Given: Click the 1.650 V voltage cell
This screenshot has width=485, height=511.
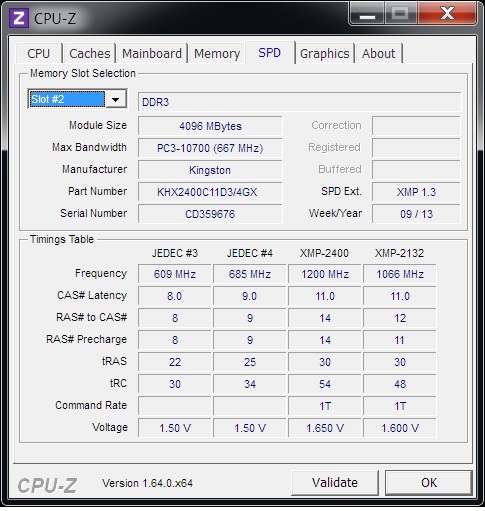Looking at the screenshot, I should (x=325, y=428).
